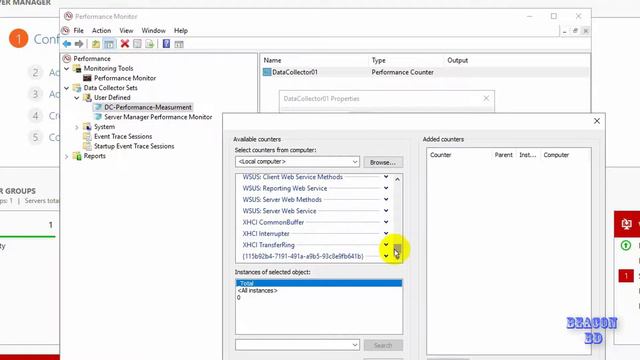The image size is (640, 360).
Task: Click the DataCollector01 row icon
Action: point(267,72)
